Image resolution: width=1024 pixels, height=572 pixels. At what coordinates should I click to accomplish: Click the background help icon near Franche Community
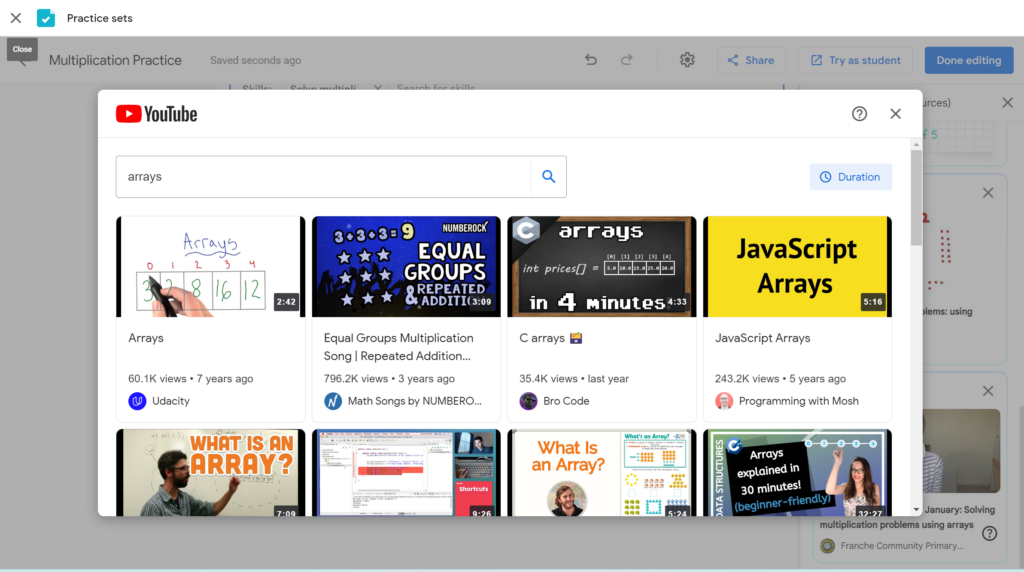click(990, 533)
